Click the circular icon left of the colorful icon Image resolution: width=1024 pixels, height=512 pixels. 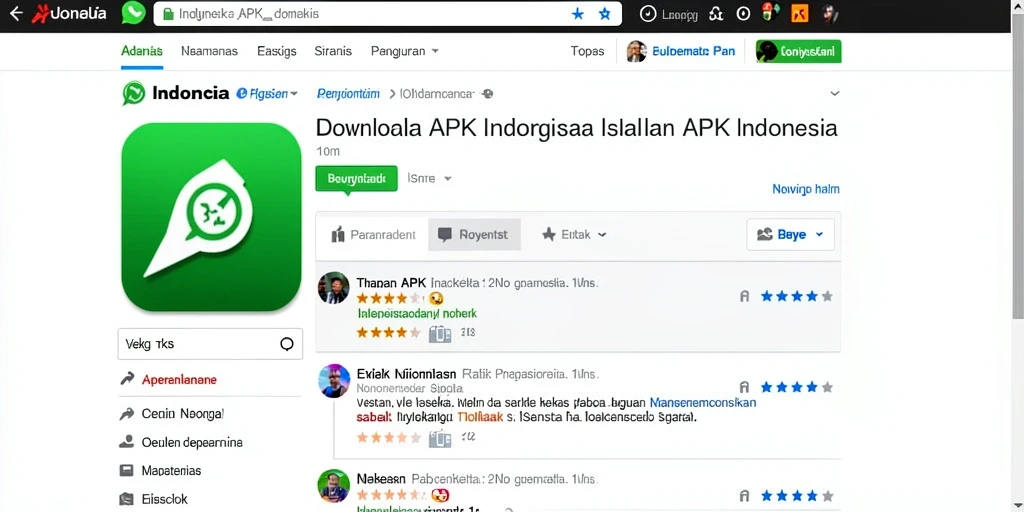[x=743, y=14]
